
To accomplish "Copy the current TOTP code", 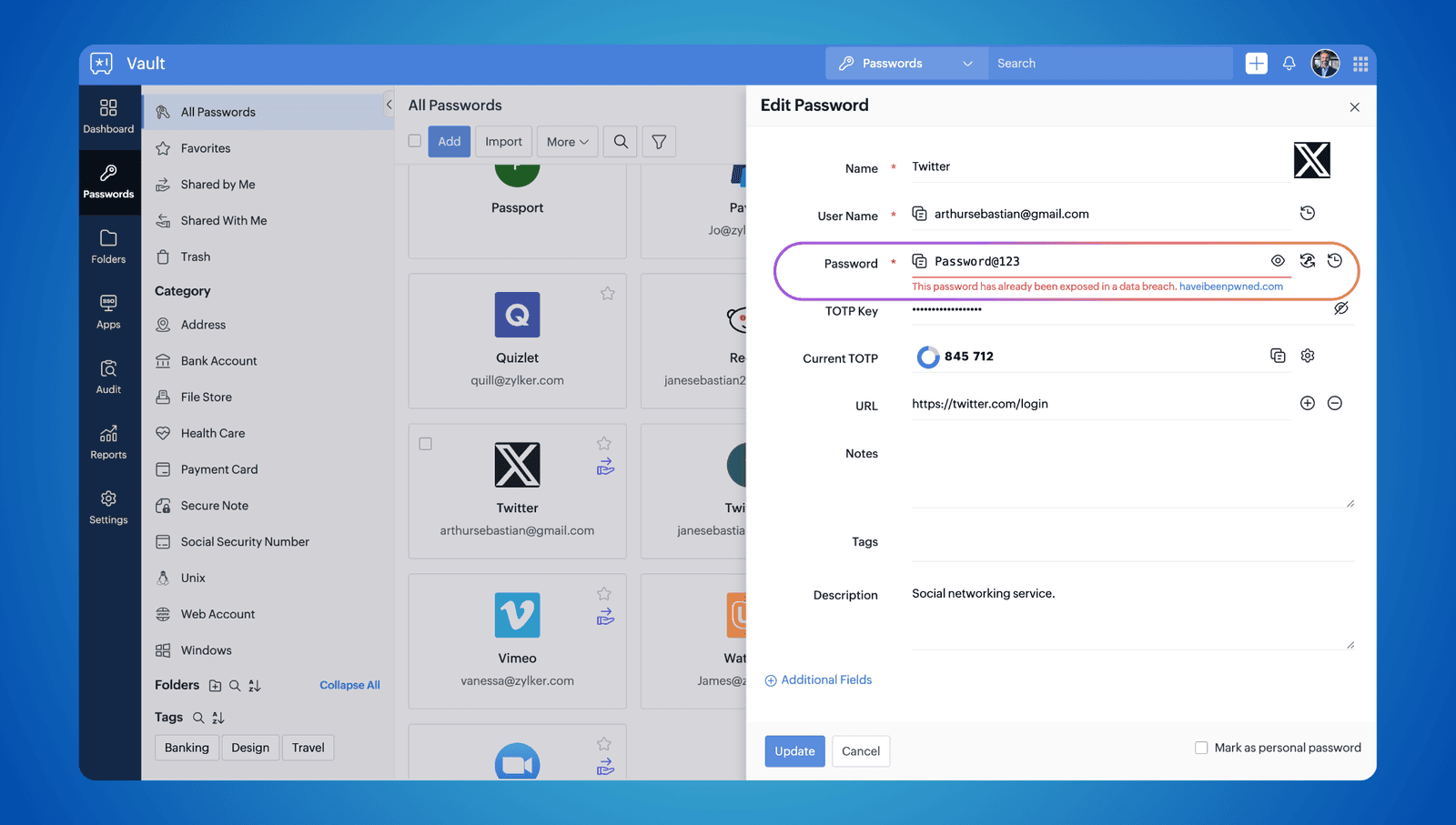I will [x=1278, y=356].
